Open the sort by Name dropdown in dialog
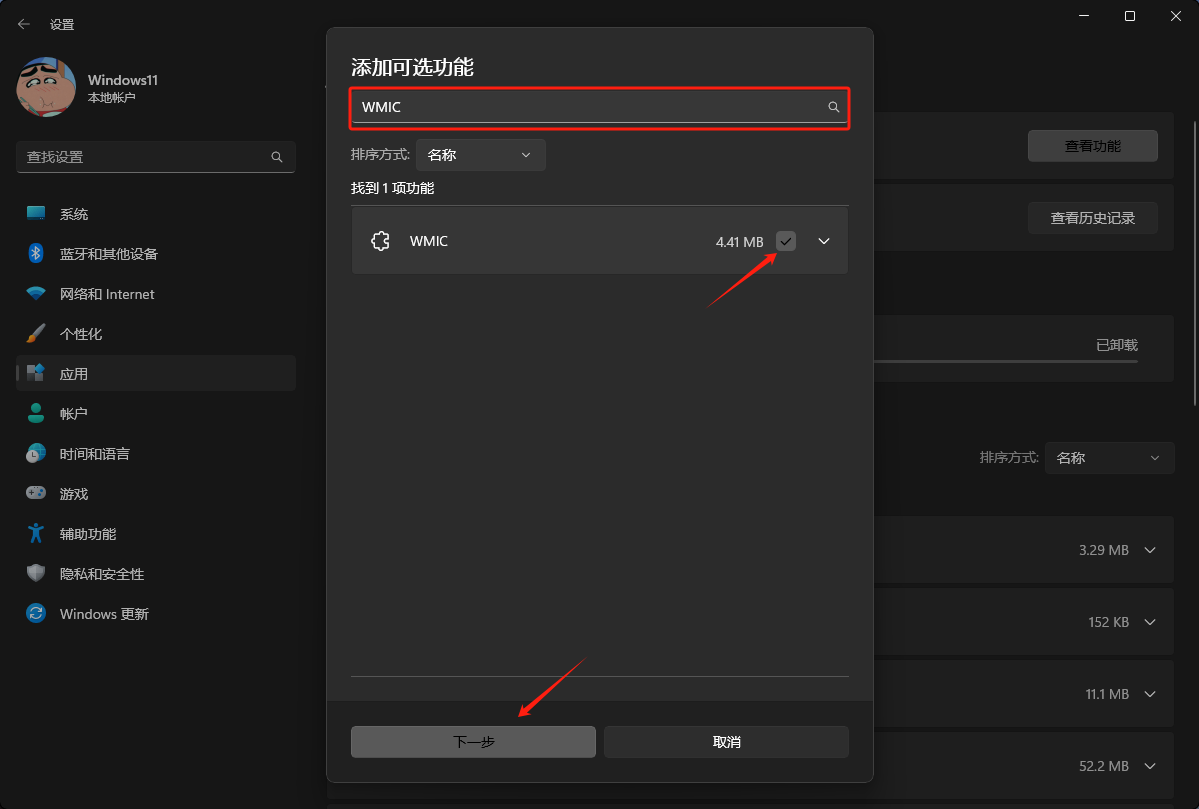Viewport: 1199px width, 809px height. (x=480, y=155)
